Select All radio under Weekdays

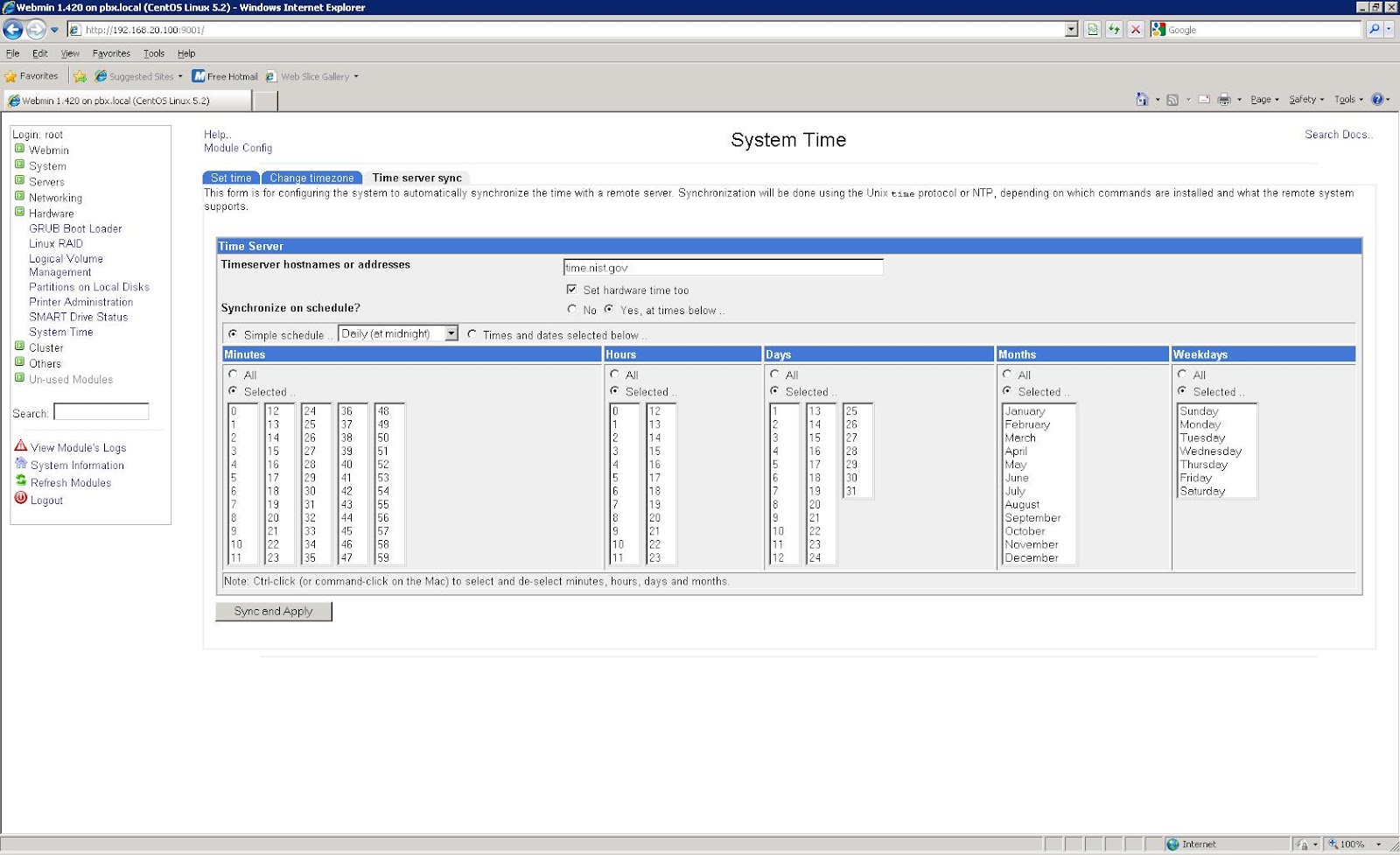tap(1182, 374)
